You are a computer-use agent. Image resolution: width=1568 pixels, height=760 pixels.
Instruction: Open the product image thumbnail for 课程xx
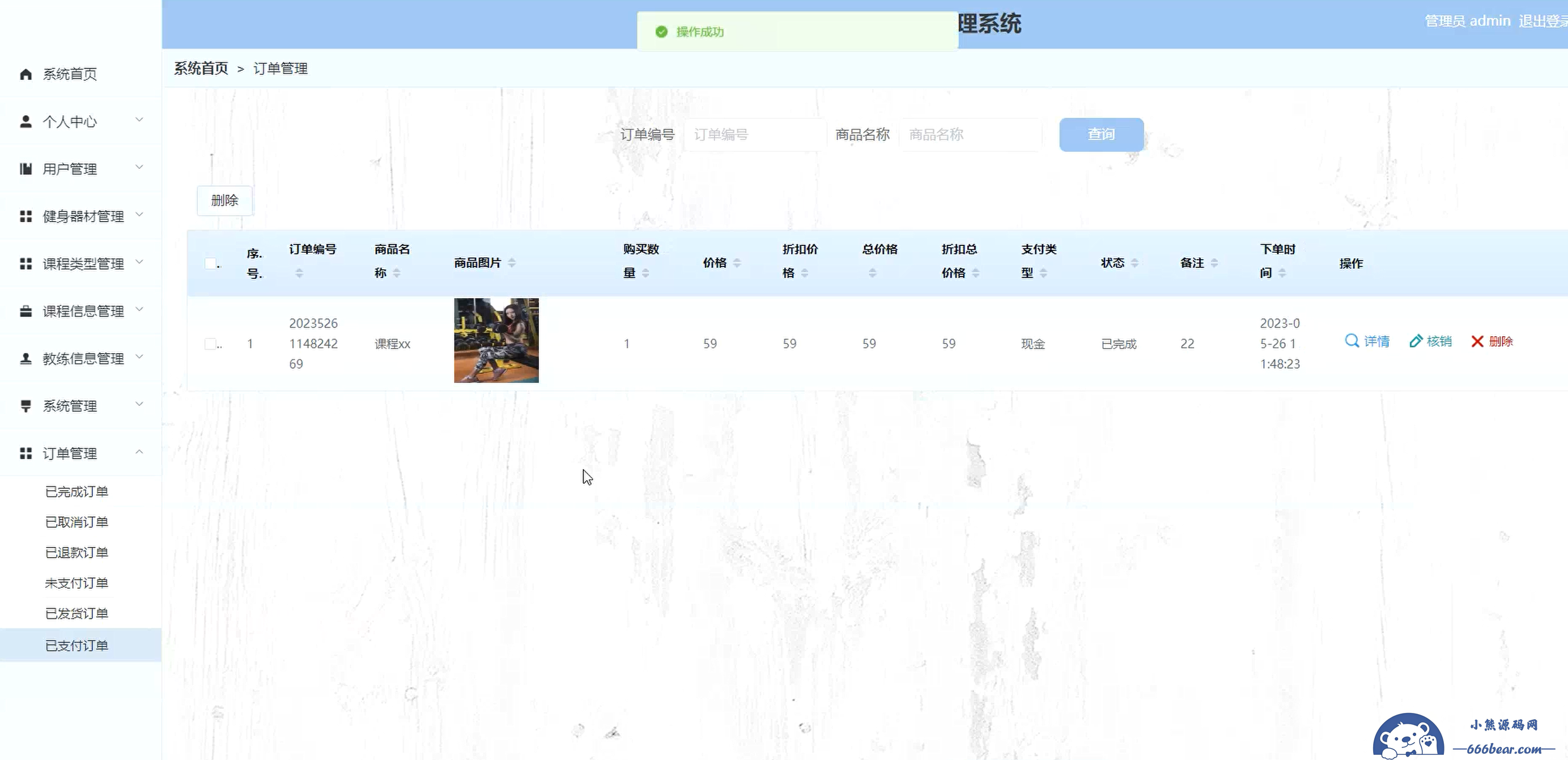pos(496,341)
